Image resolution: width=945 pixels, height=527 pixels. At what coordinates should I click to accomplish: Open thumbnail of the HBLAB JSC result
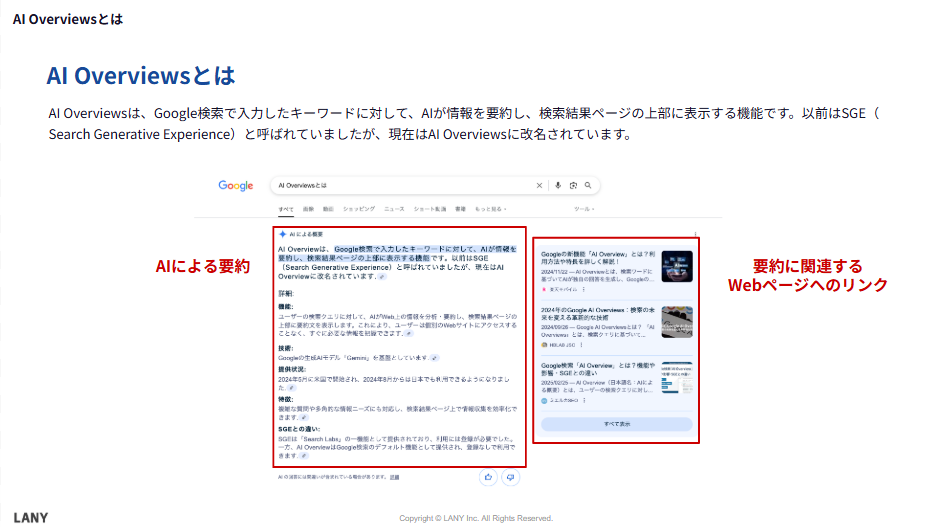[677, 322]
